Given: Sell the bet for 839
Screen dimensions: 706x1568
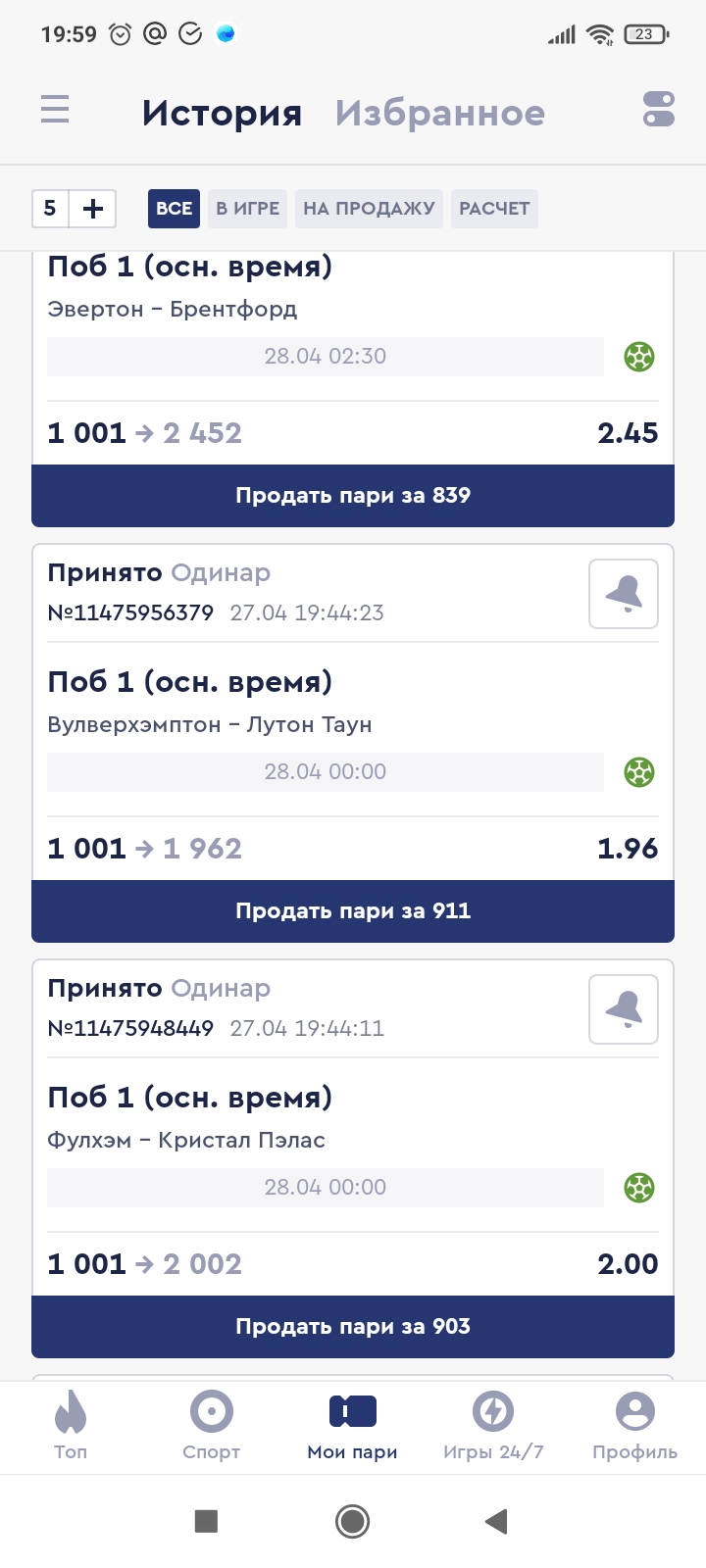Looking at the screenshot, I should [x=353, y=496].
